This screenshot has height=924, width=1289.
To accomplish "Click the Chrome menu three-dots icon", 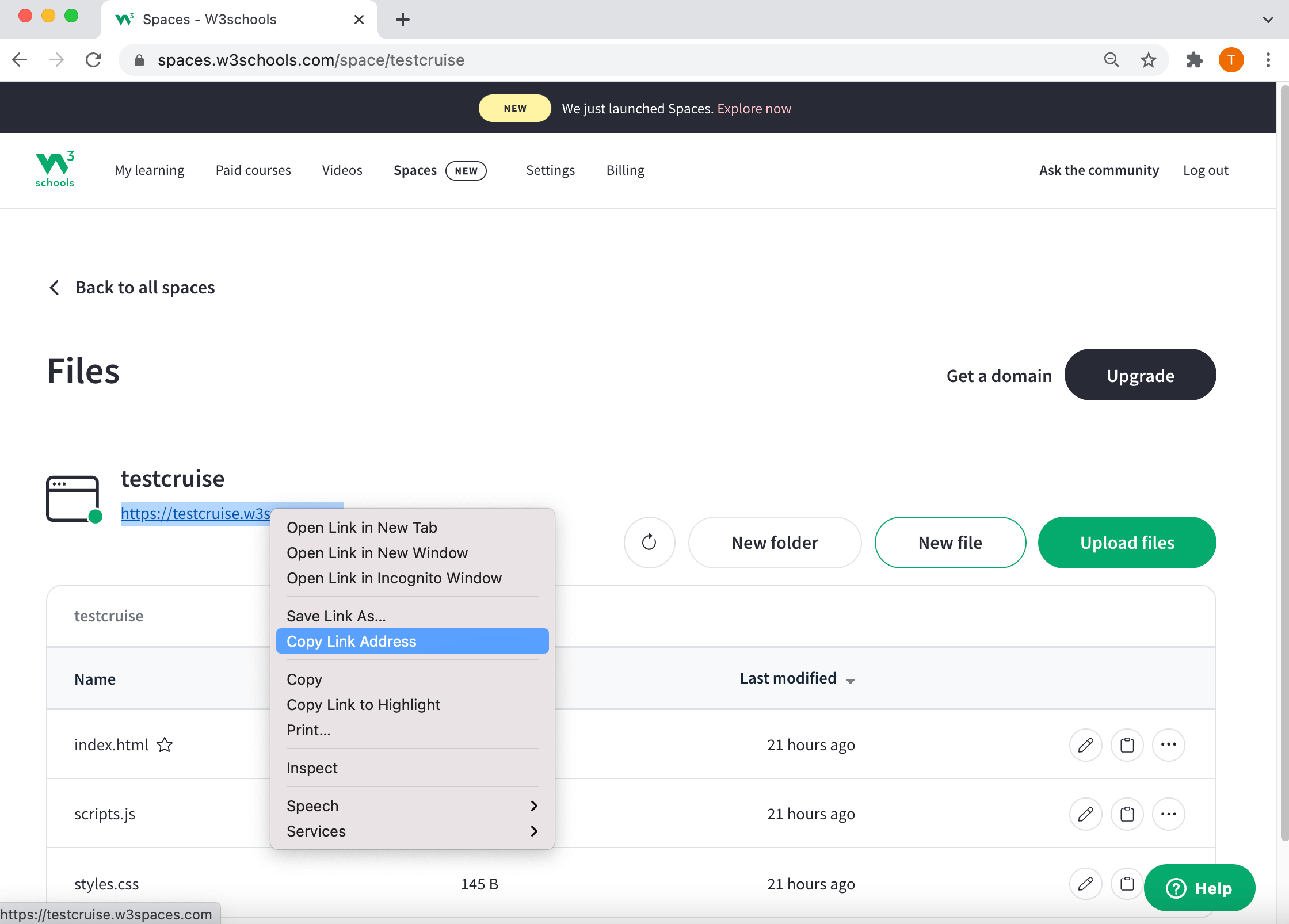I will (x=1268, y=60).
